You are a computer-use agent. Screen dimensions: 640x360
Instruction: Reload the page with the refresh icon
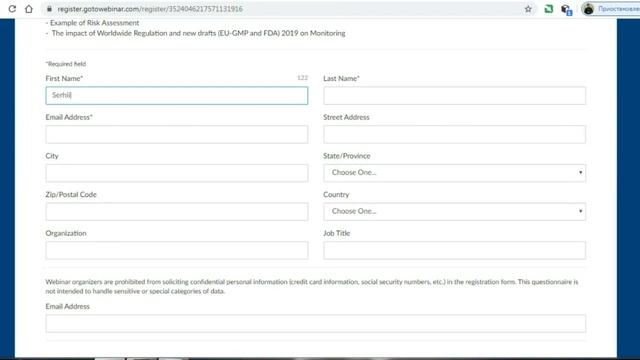coord(12,9)
